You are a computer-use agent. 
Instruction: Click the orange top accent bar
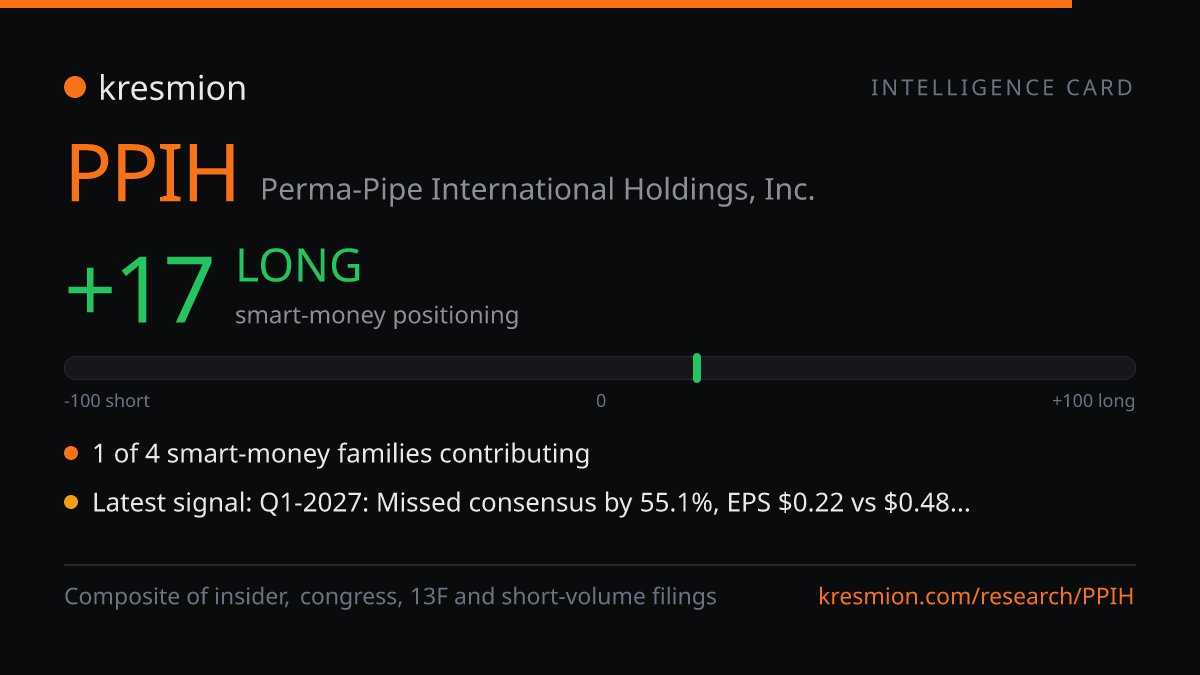coord(536,4)
